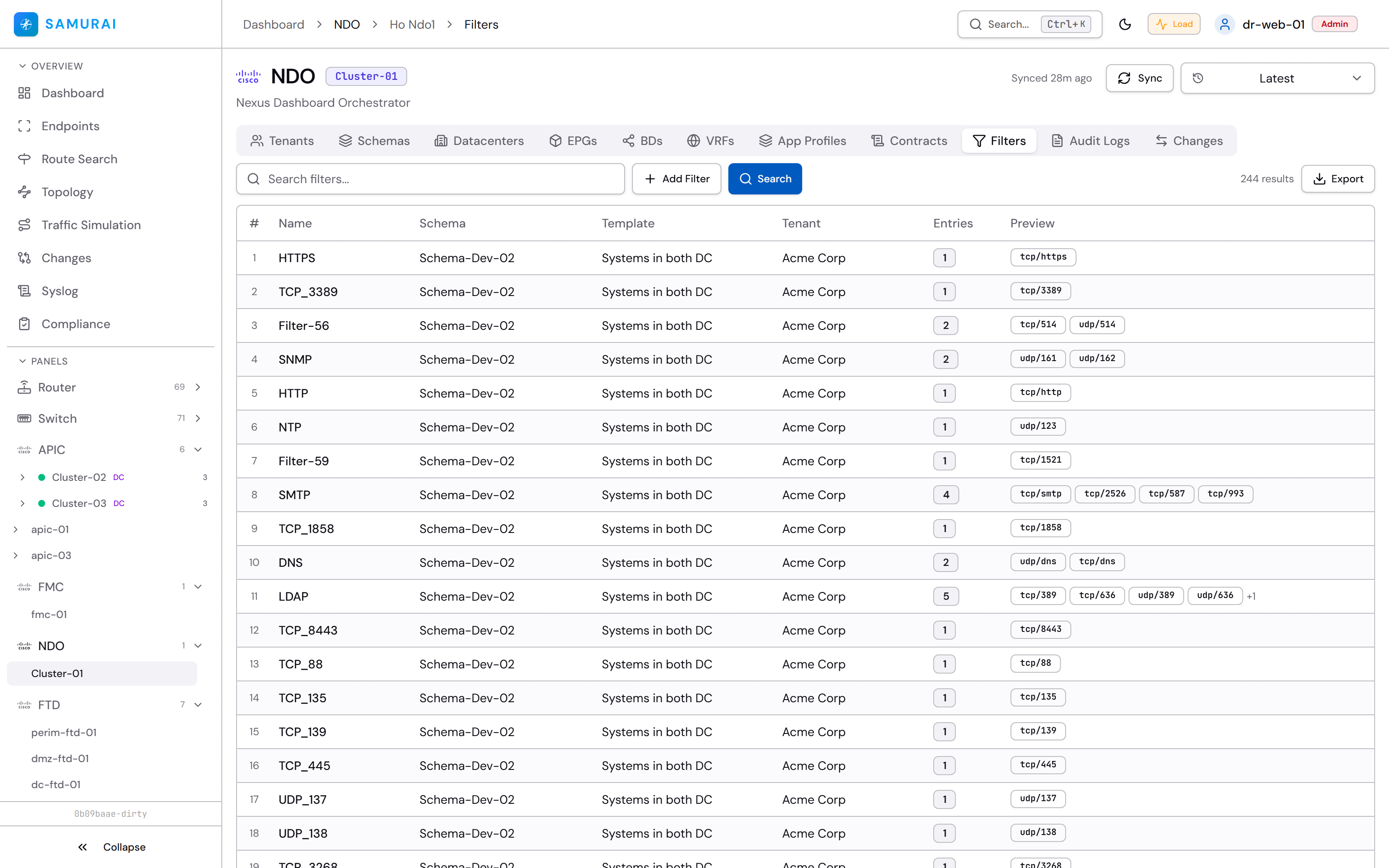Select Cluster-01 under NDO
Image resolution: width=1389 pixels, height=868 pixels.
tap(102, 674)
